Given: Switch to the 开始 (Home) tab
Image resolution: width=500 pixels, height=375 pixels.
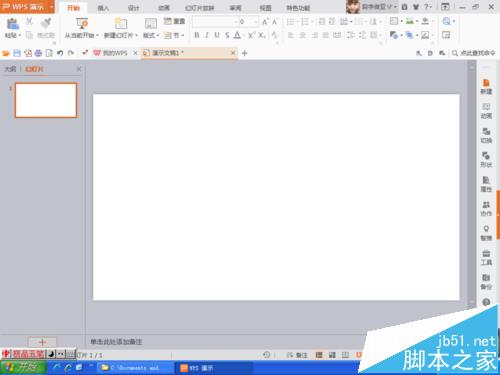Looking at the screenshot, I should (x=73, y=8).
